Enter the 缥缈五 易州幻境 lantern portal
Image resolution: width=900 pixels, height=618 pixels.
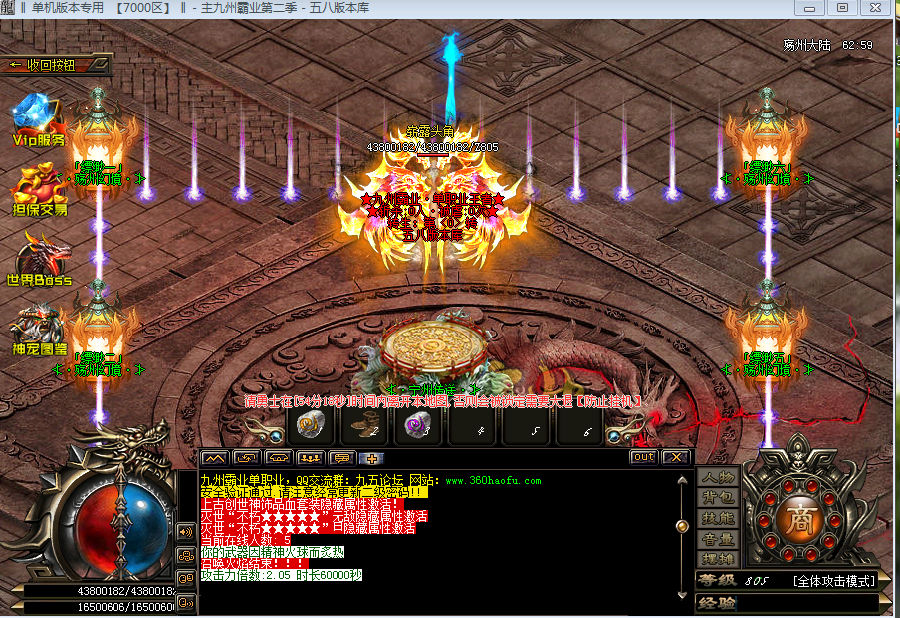tap(767, 336)
